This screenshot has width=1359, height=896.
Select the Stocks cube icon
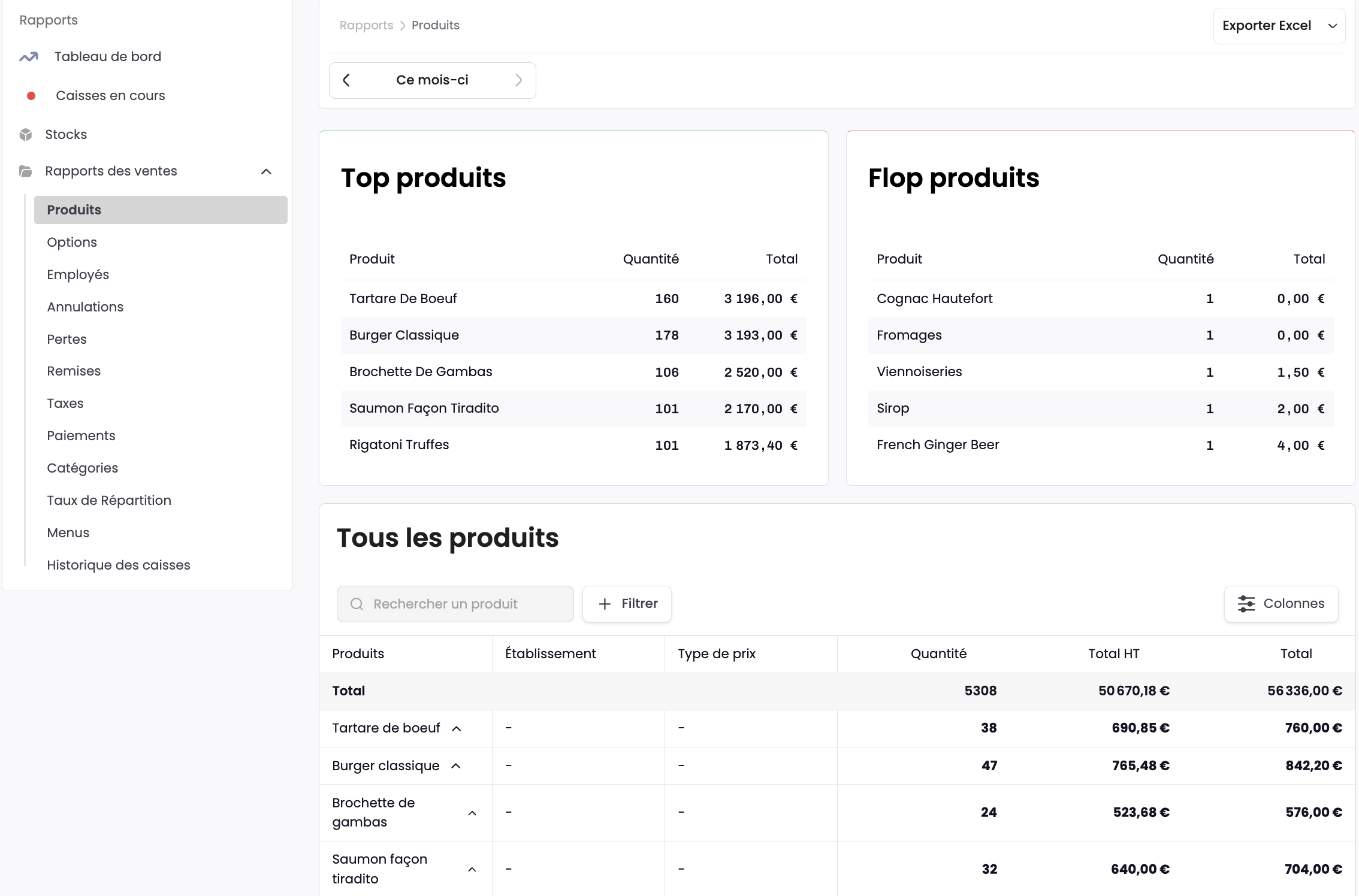(x=26, y=134)
